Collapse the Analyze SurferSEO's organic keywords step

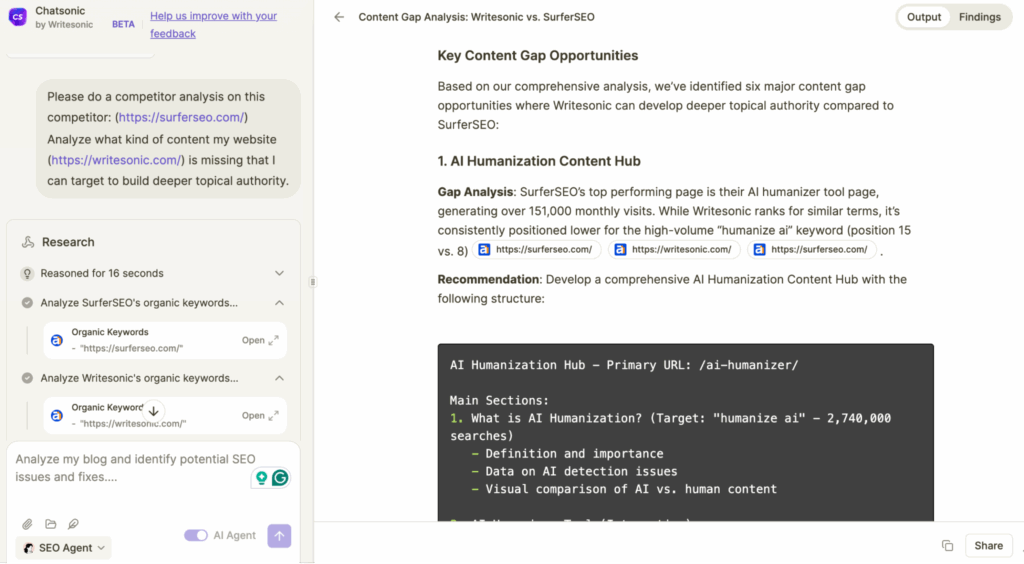(279, 303)
